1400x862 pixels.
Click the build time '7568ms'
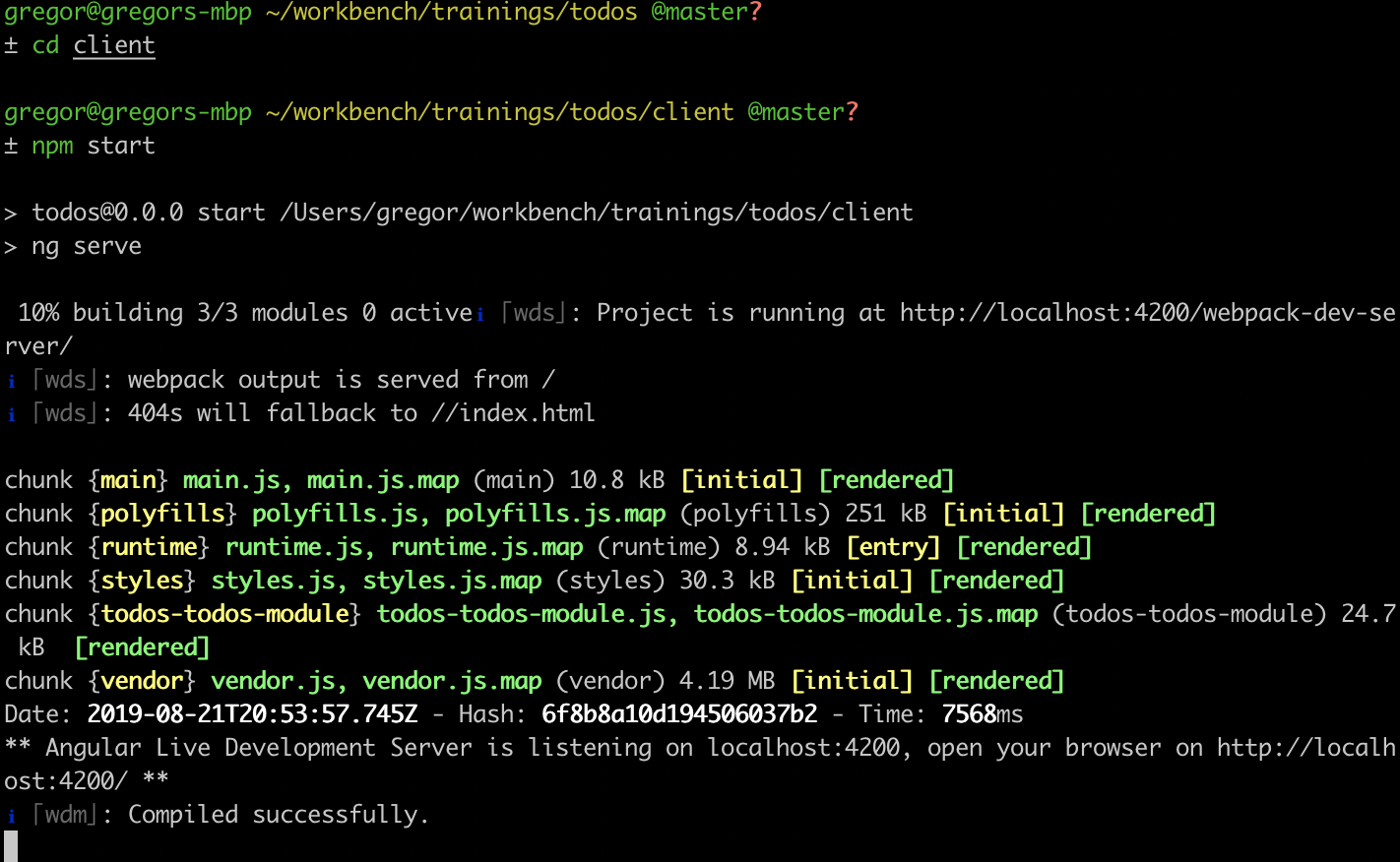click(983, 714)
